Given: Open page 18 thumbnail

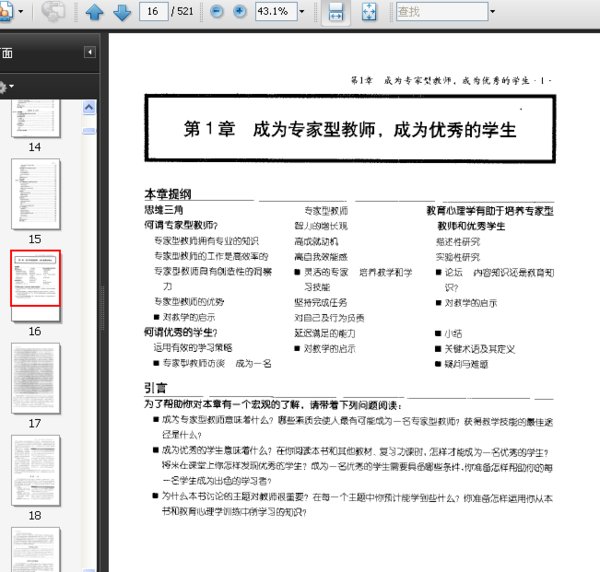Looking at the screenshot, I should point(35,469).
